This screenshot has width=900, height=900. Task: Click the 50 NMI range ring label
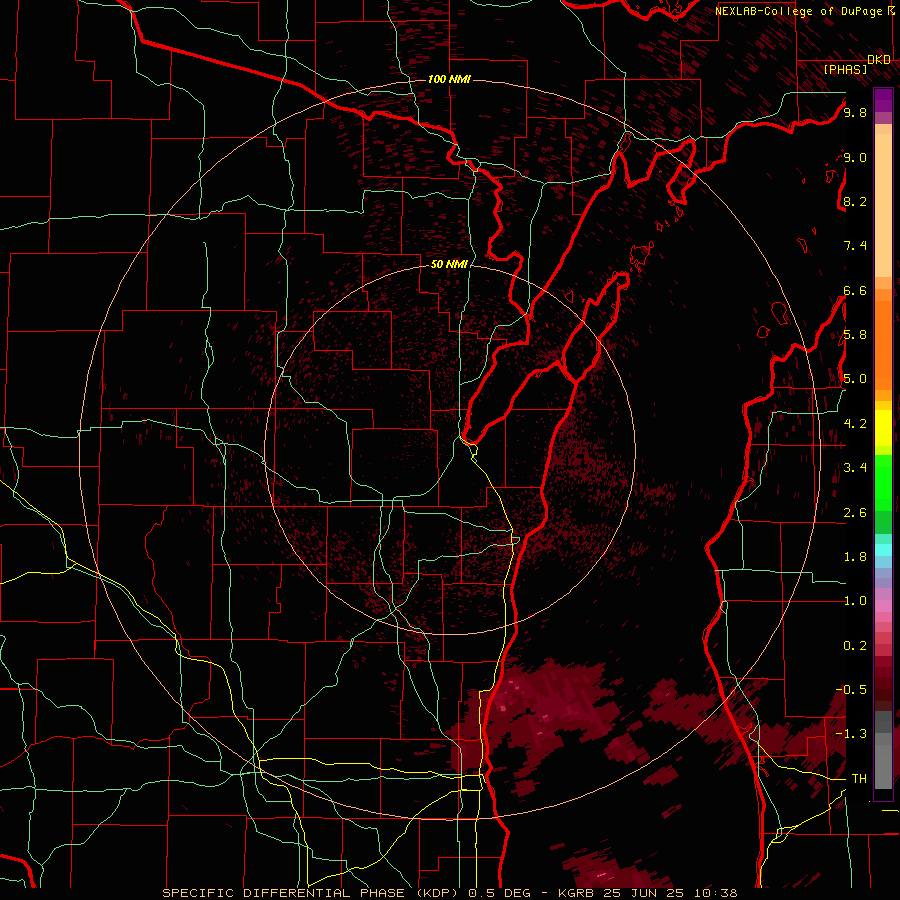point(449,264)
